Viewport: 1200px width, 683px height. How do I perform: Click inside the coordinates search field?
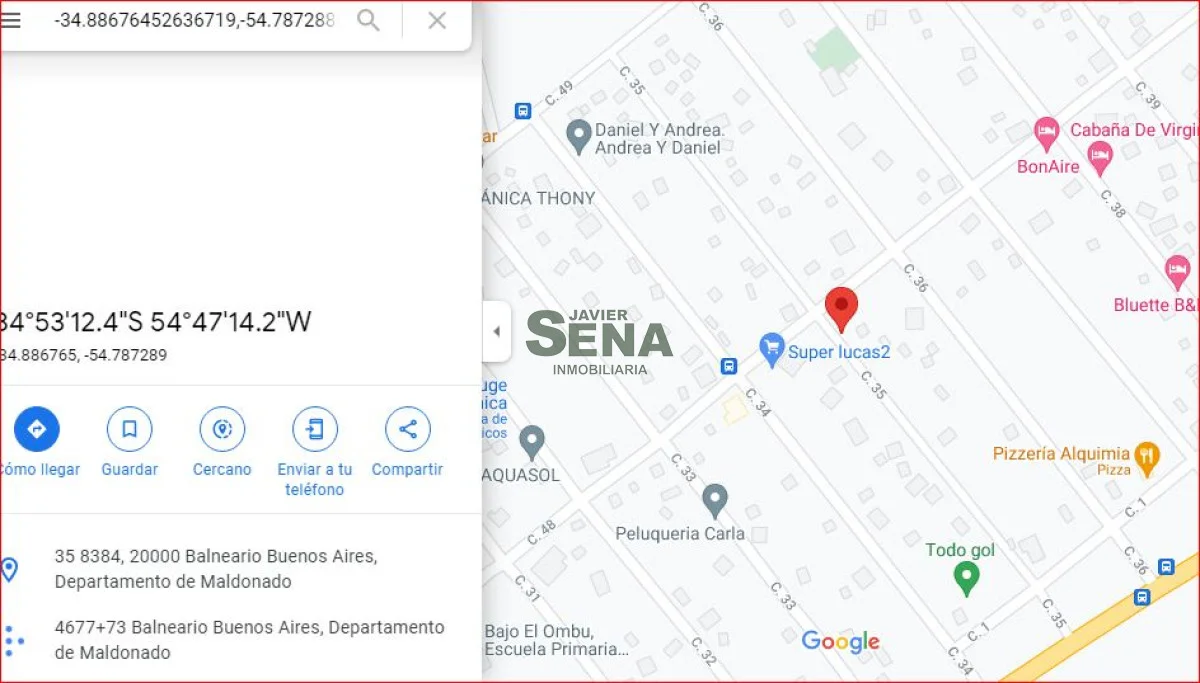pos(195,21)
